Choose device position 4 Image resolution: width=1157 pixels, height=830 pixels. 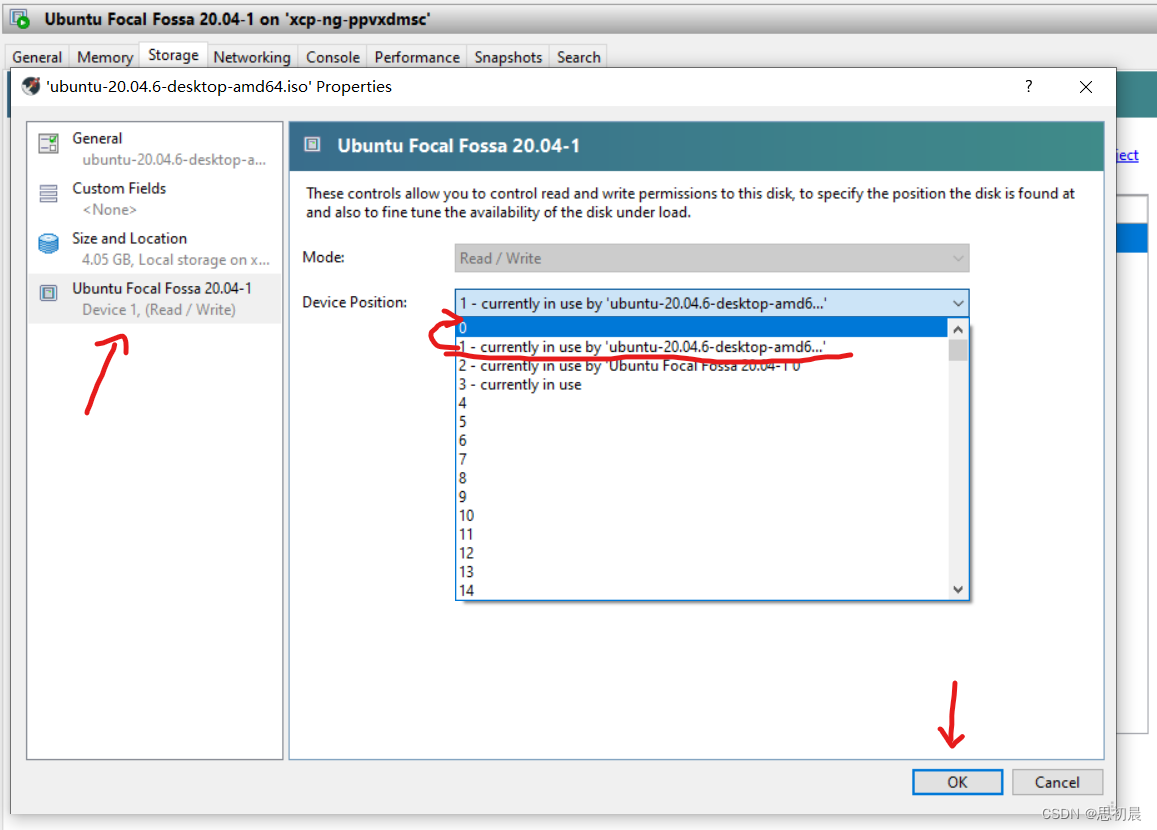tap(702, 403)
